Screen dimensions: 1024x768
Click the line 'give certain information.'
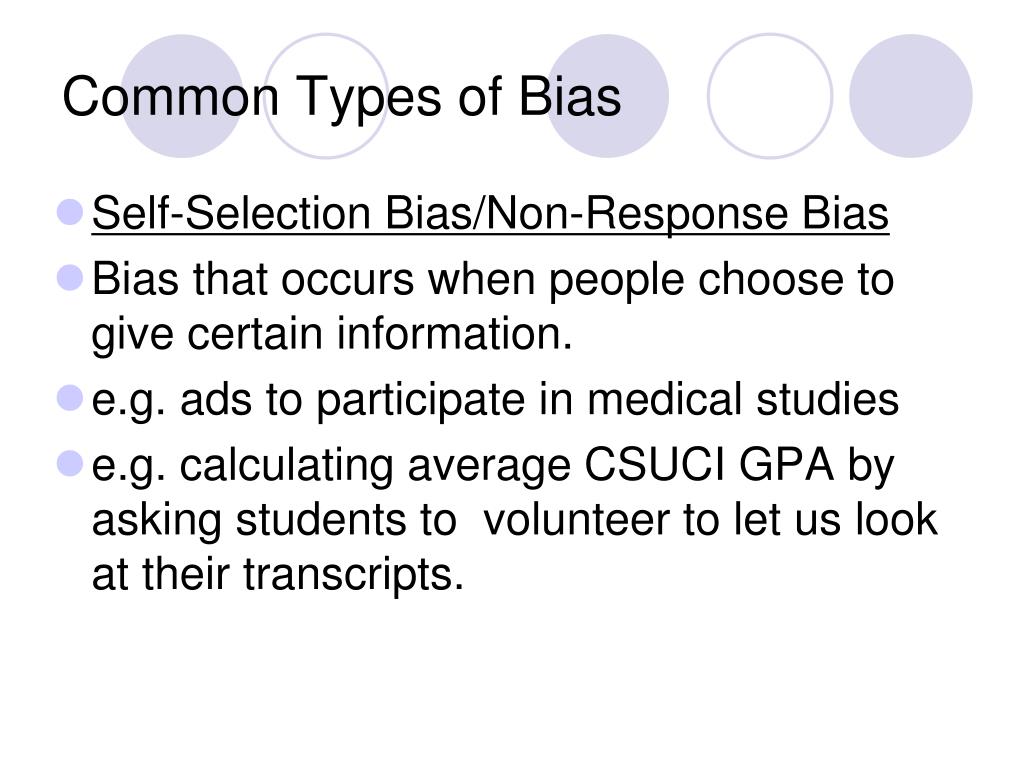coord(332,334)
